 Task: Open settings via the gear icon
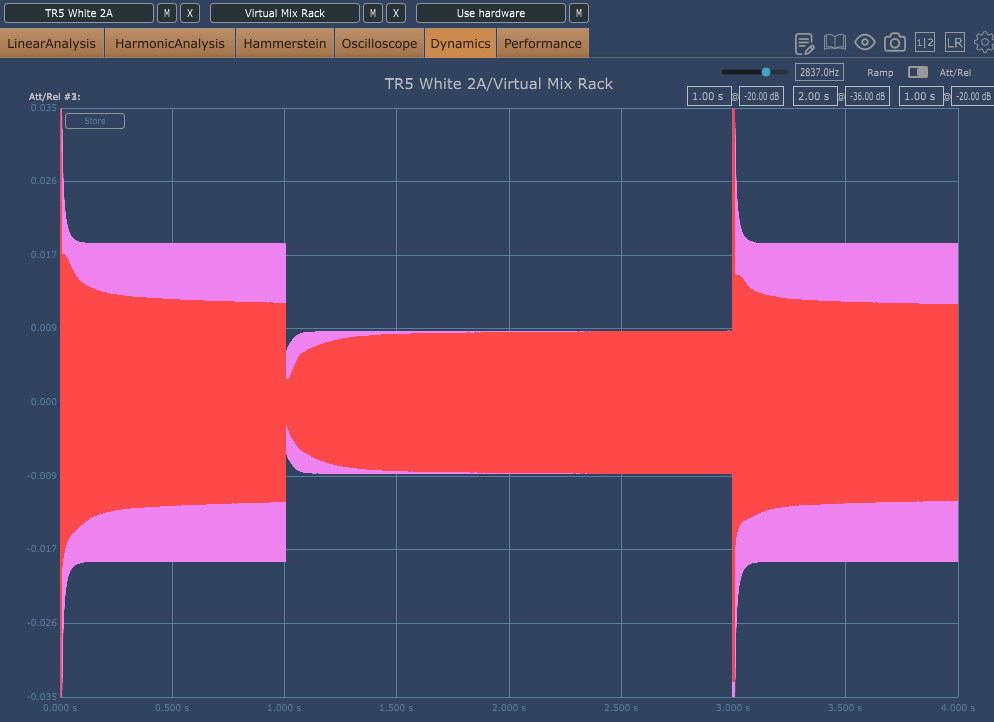coord(984,42)
